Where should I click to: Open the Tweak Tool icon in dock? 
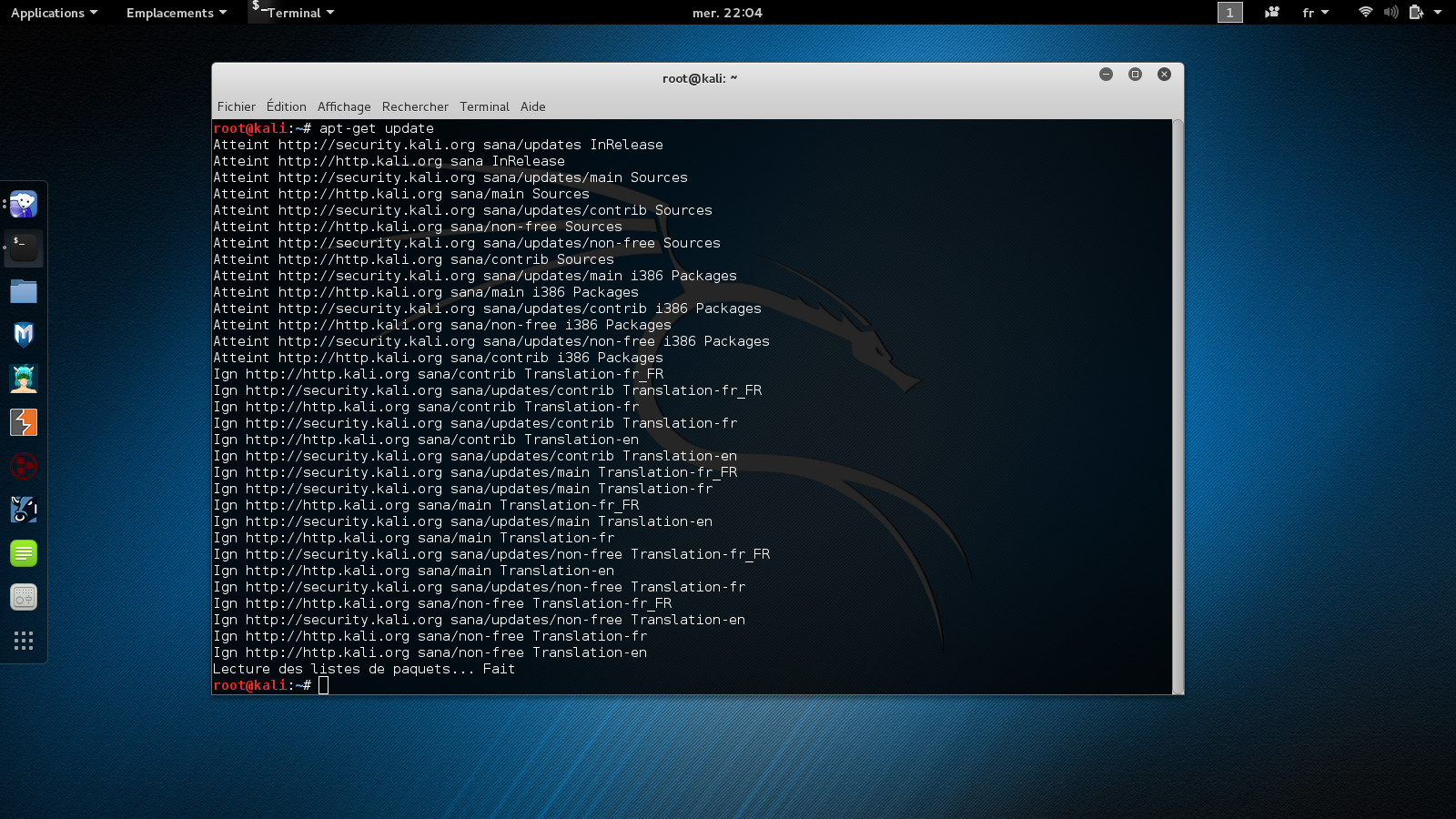(x=24, y=597)
